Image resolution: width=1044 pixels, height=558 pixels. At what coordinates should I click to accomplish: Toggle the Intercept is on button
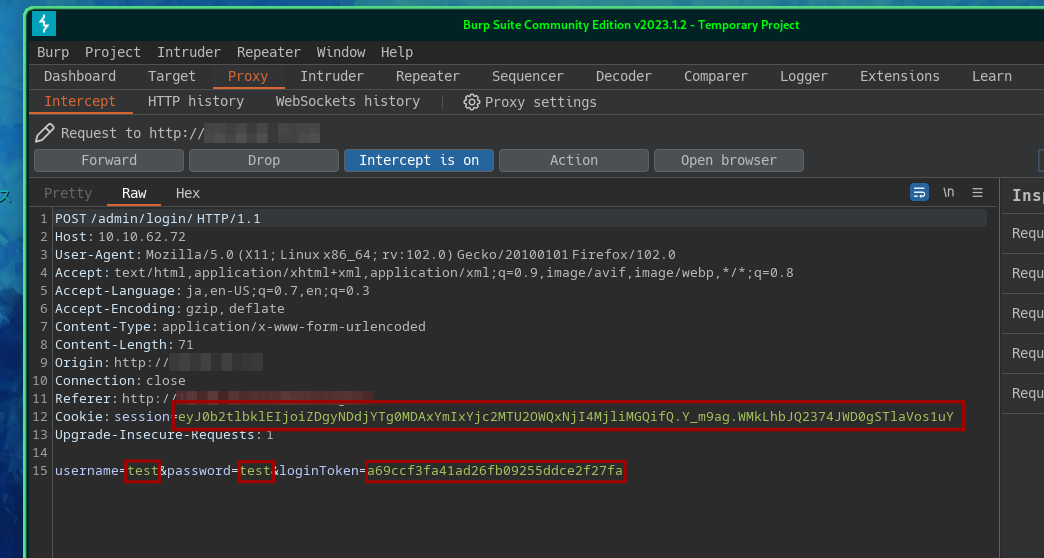[x=419, y=160]
